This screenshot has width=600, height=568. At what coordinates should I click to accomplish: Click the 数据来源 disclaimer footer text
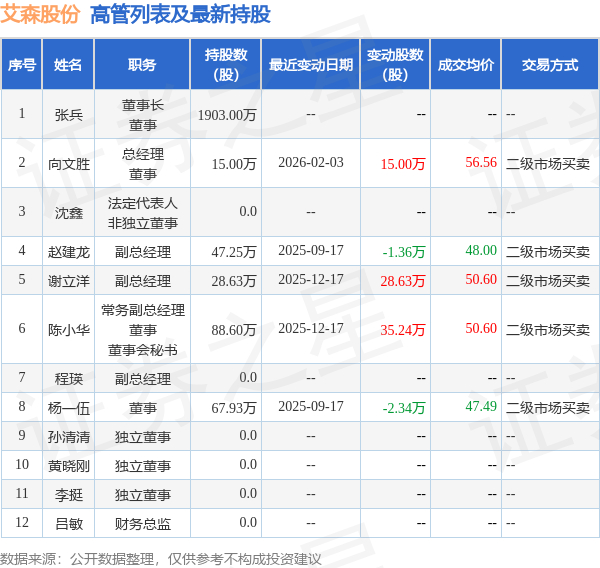tap(161, 559)
